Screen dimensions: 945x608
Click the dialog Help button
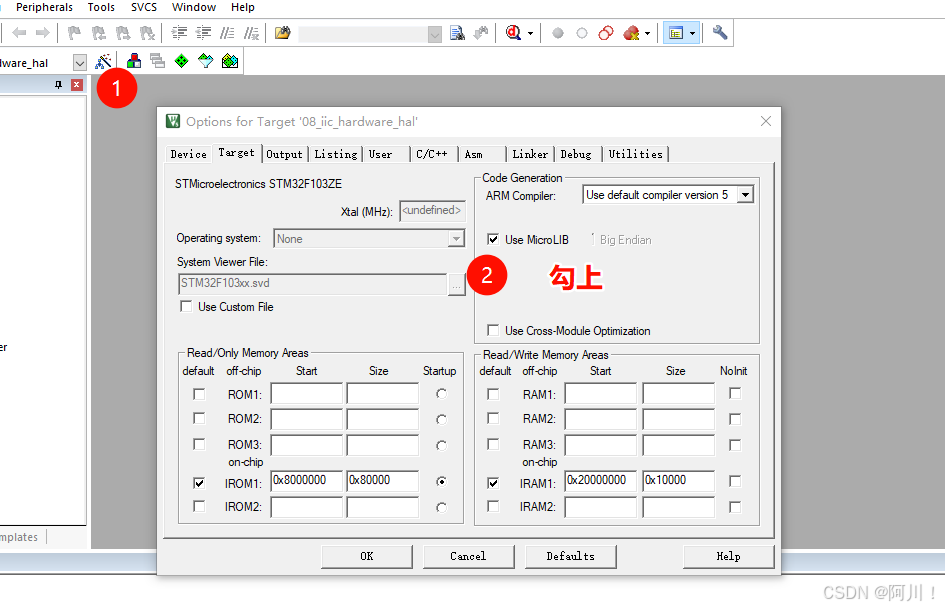[x=729, y=556]
